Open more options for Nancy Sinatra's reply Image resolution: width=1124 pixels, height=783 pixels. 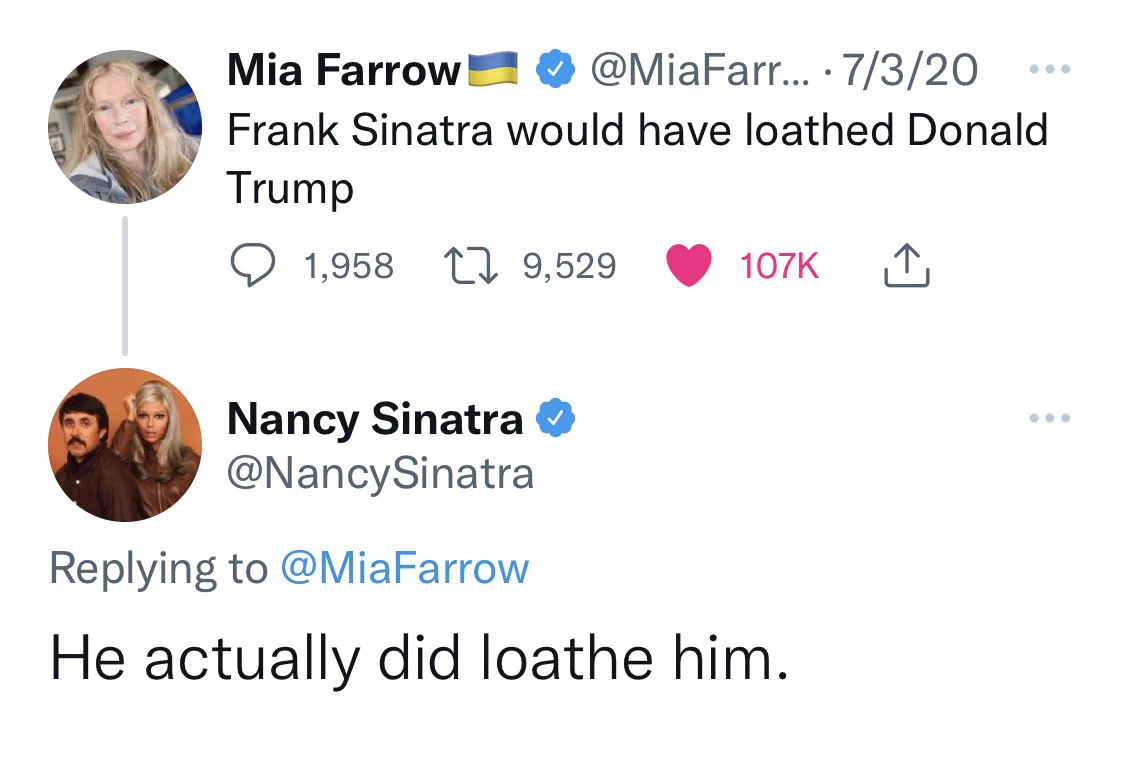coord(1050,417)
